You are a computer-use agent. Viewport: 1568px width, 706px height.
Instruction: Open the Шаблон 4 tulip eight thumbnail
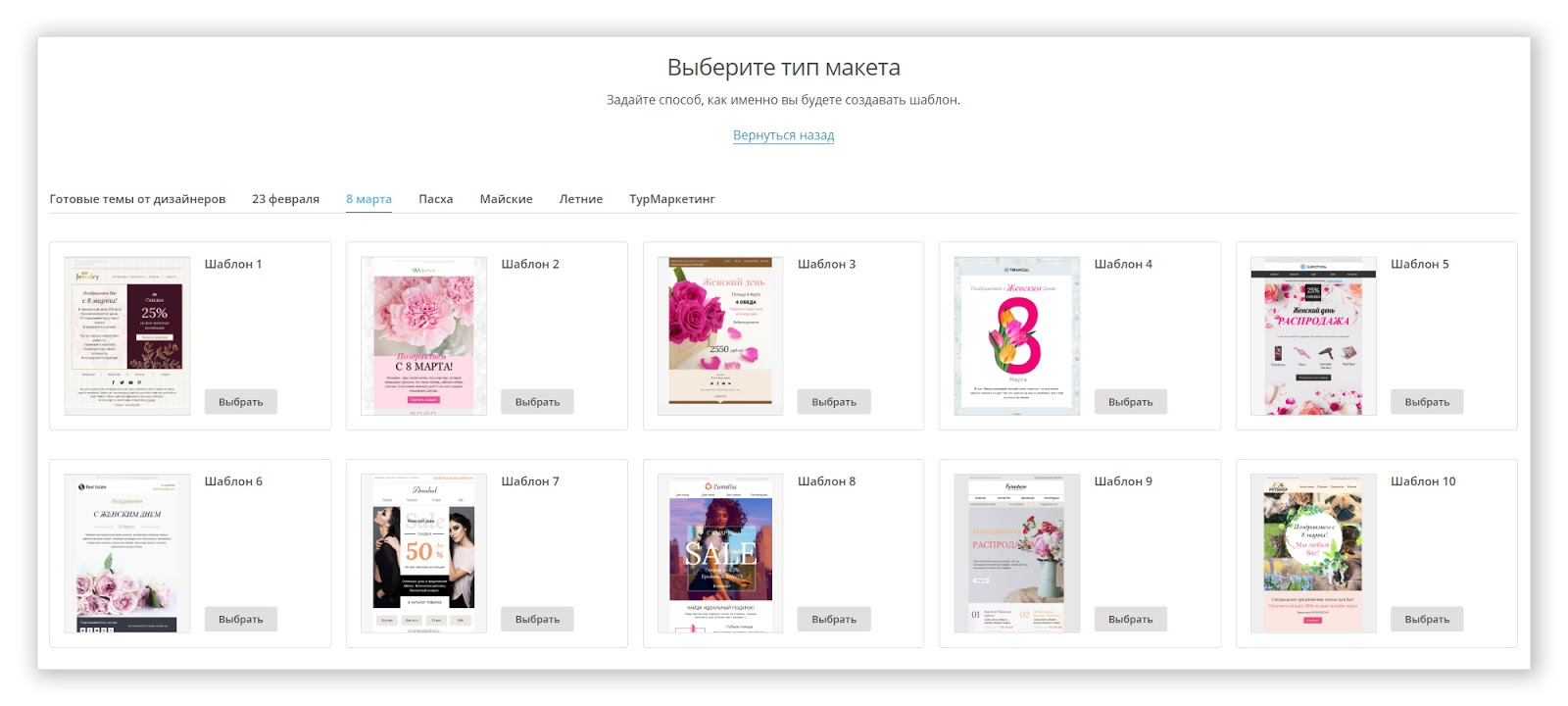click(1017, 336)
